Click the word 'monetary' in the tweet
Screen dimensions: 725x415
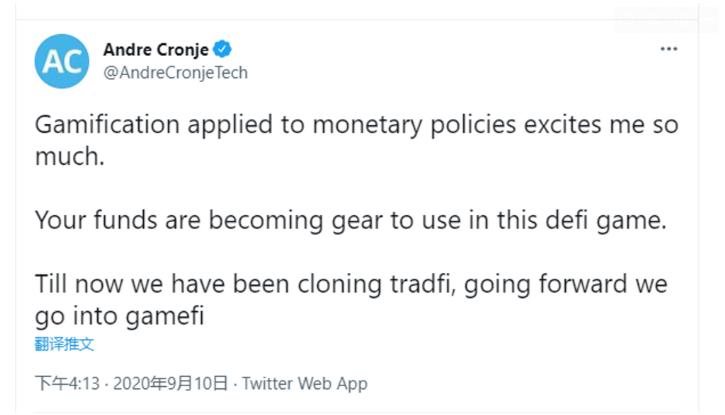coord(366,126)
